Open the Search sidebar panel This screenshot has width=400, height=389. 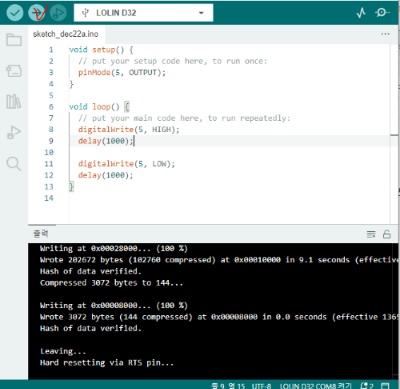coord(14,164)
